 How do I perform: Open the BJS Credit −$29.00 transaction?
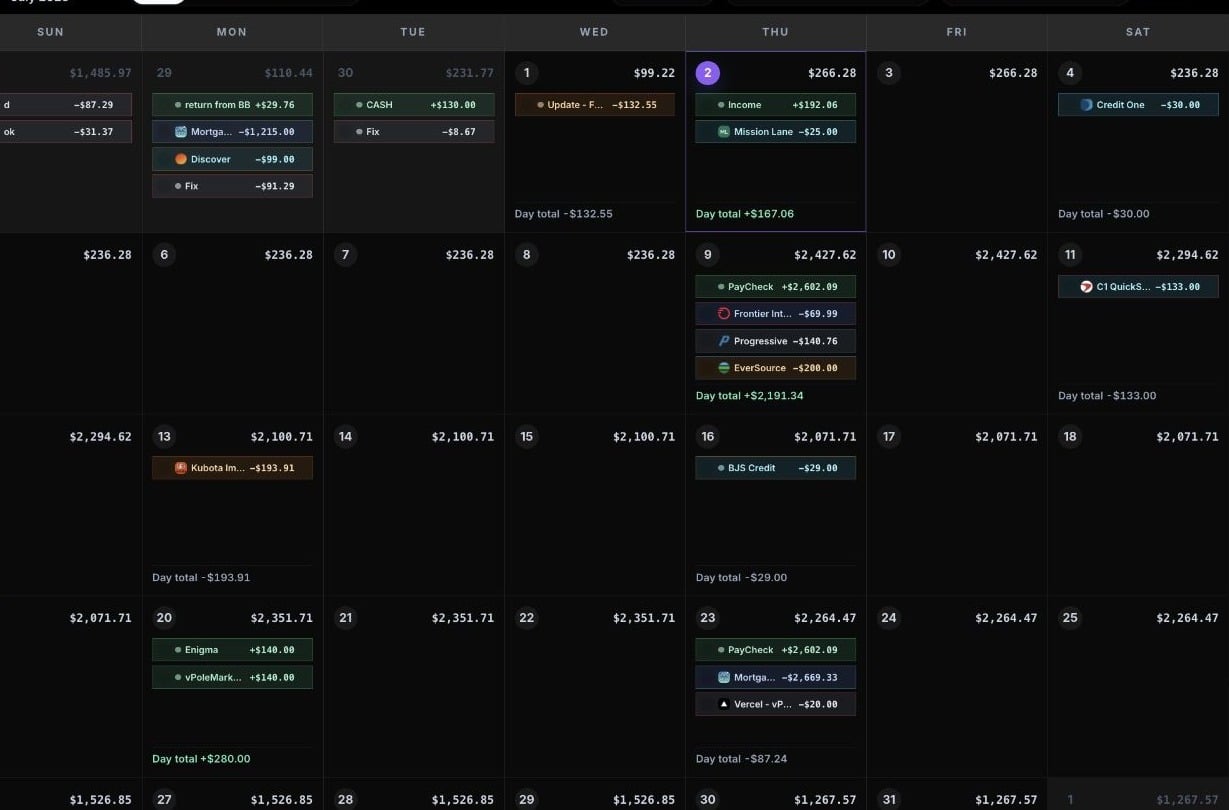tap(775, 468)
